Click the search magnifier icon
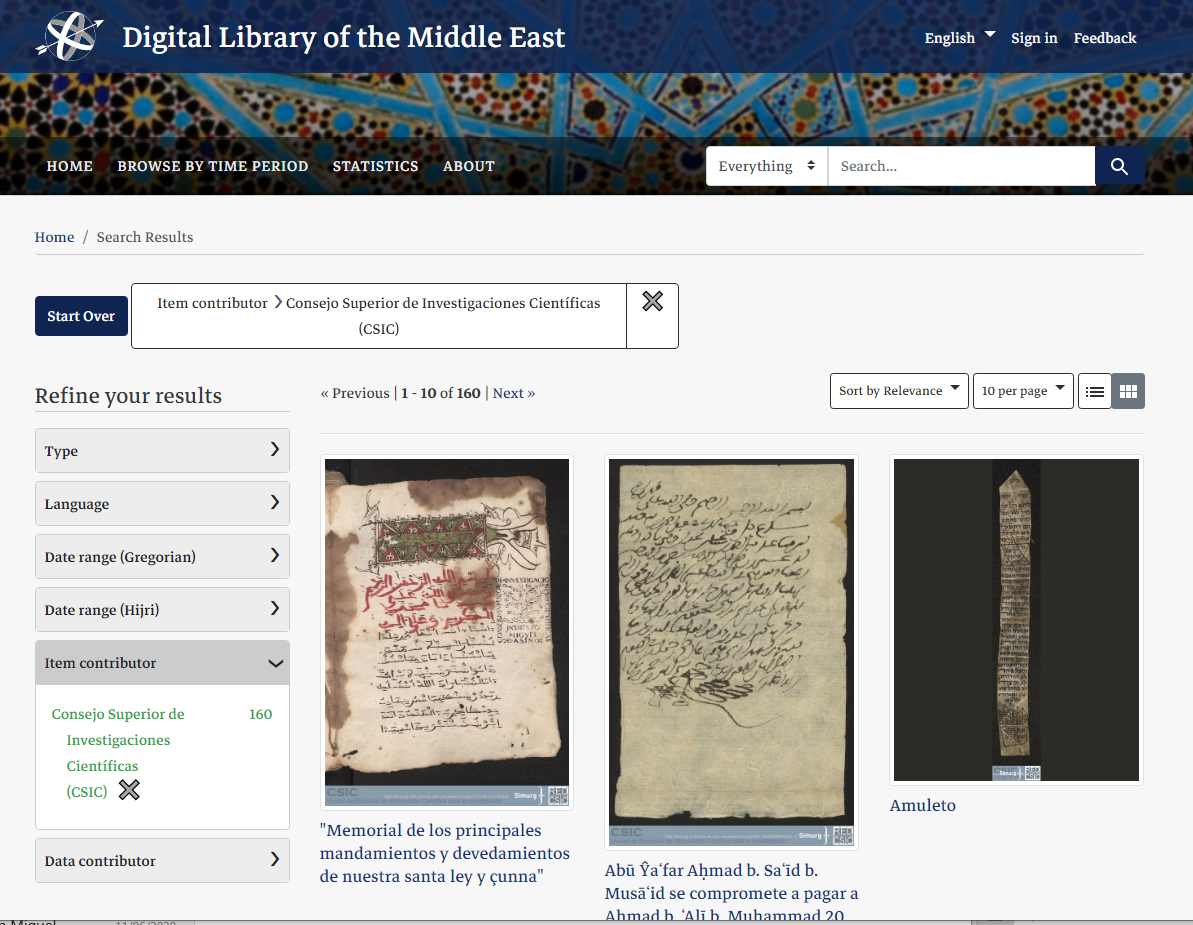Viewport: 1193px width, 925px height. (1119, 166)
